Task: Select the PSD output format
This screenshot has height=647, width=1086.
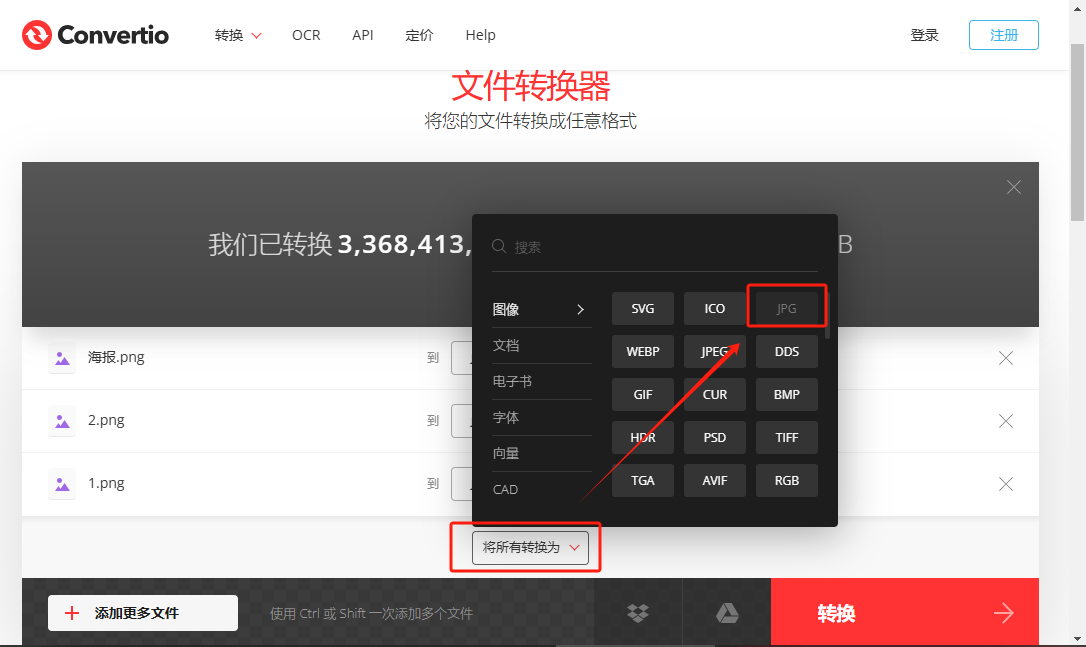Action: (714, 437)
